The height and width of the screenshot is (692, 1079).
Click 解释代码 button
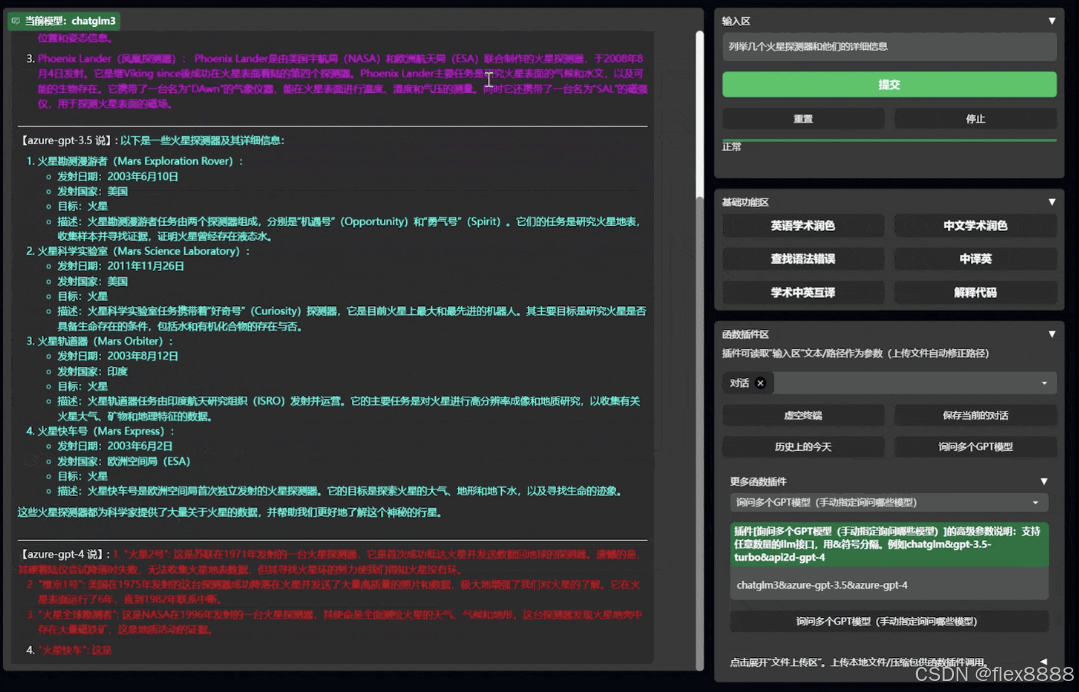pyautogui.click(x=975, y=292)
